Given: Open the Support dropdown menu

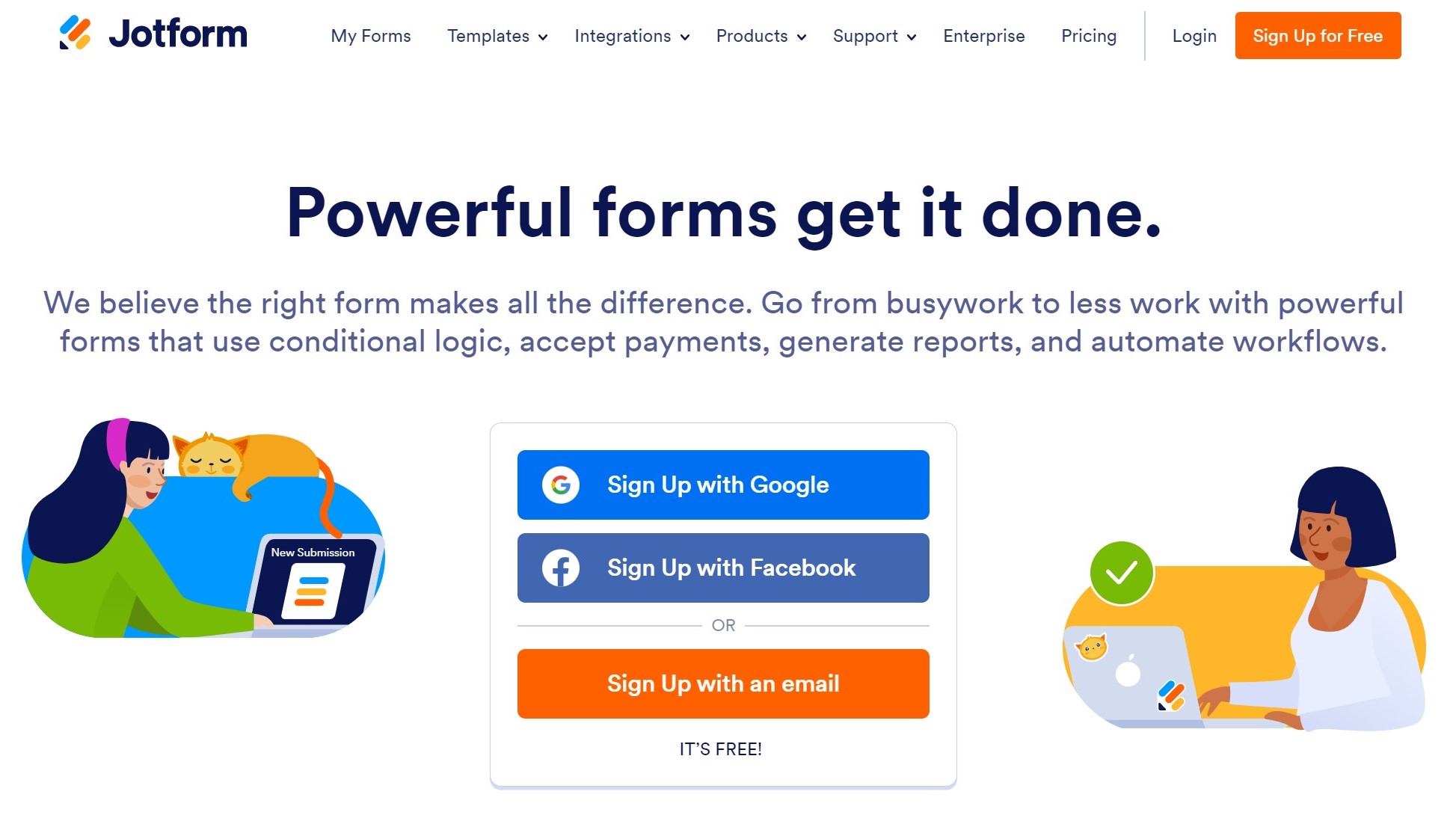Looking at the screenshot, I should (x=875, y=36).
